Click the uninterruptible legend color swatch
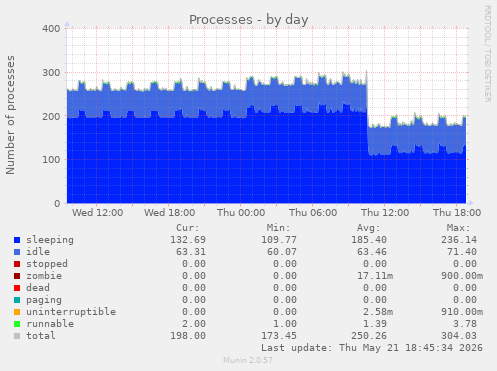497x371 pixels. tap(17, 312)
